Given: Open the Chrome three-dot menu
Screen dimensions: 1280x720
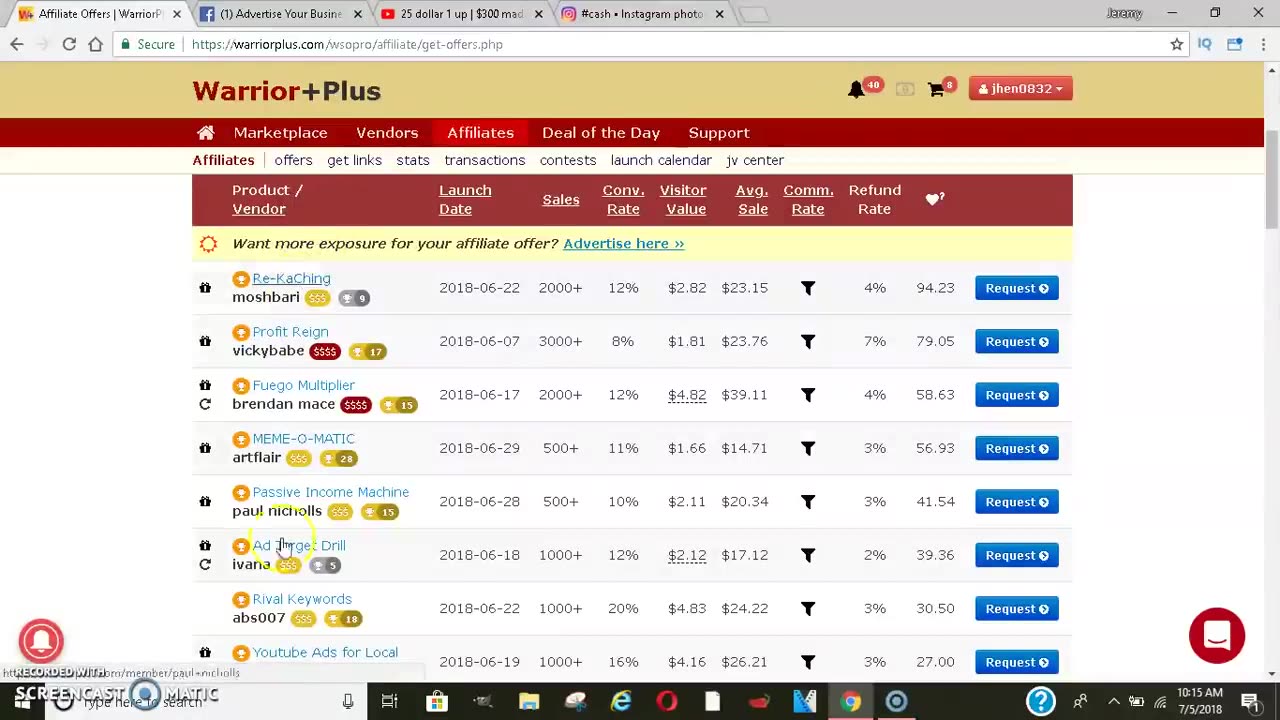Looking at the screenshot, I should point(1263,44).
